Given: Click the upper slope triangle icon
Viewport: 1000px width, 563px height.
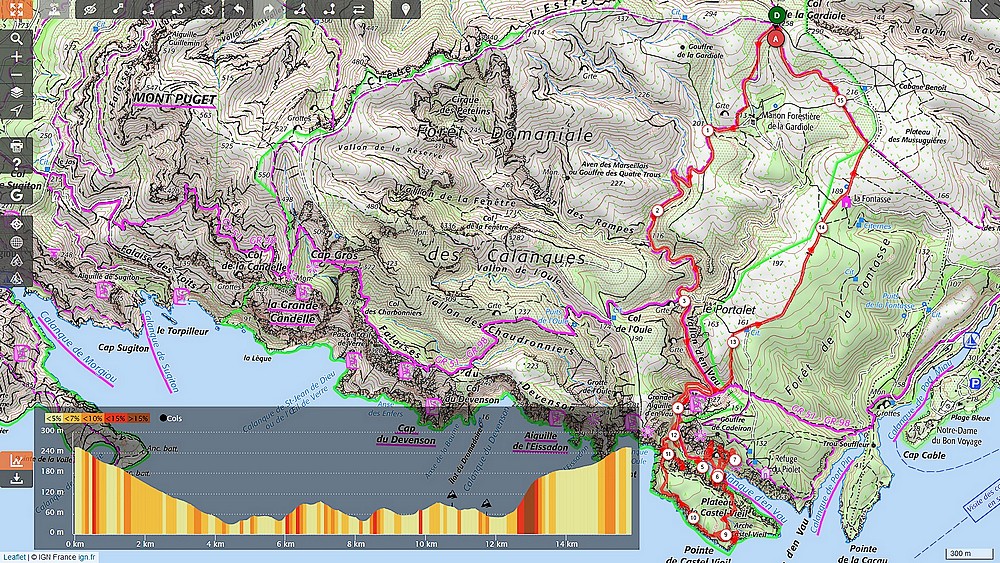Looking at the screenshot, I should pos(16,260).
